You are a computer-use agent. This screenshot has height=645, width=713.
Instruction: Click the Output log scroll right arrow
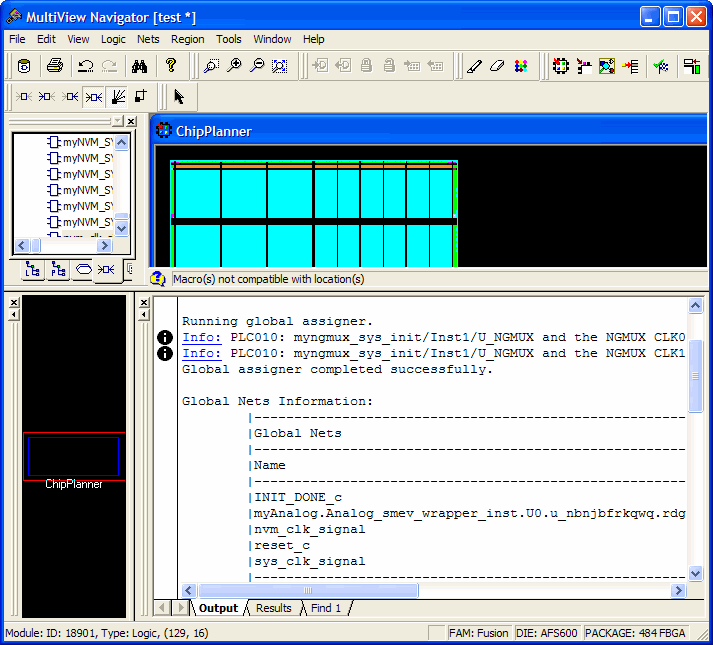[678, 590]
